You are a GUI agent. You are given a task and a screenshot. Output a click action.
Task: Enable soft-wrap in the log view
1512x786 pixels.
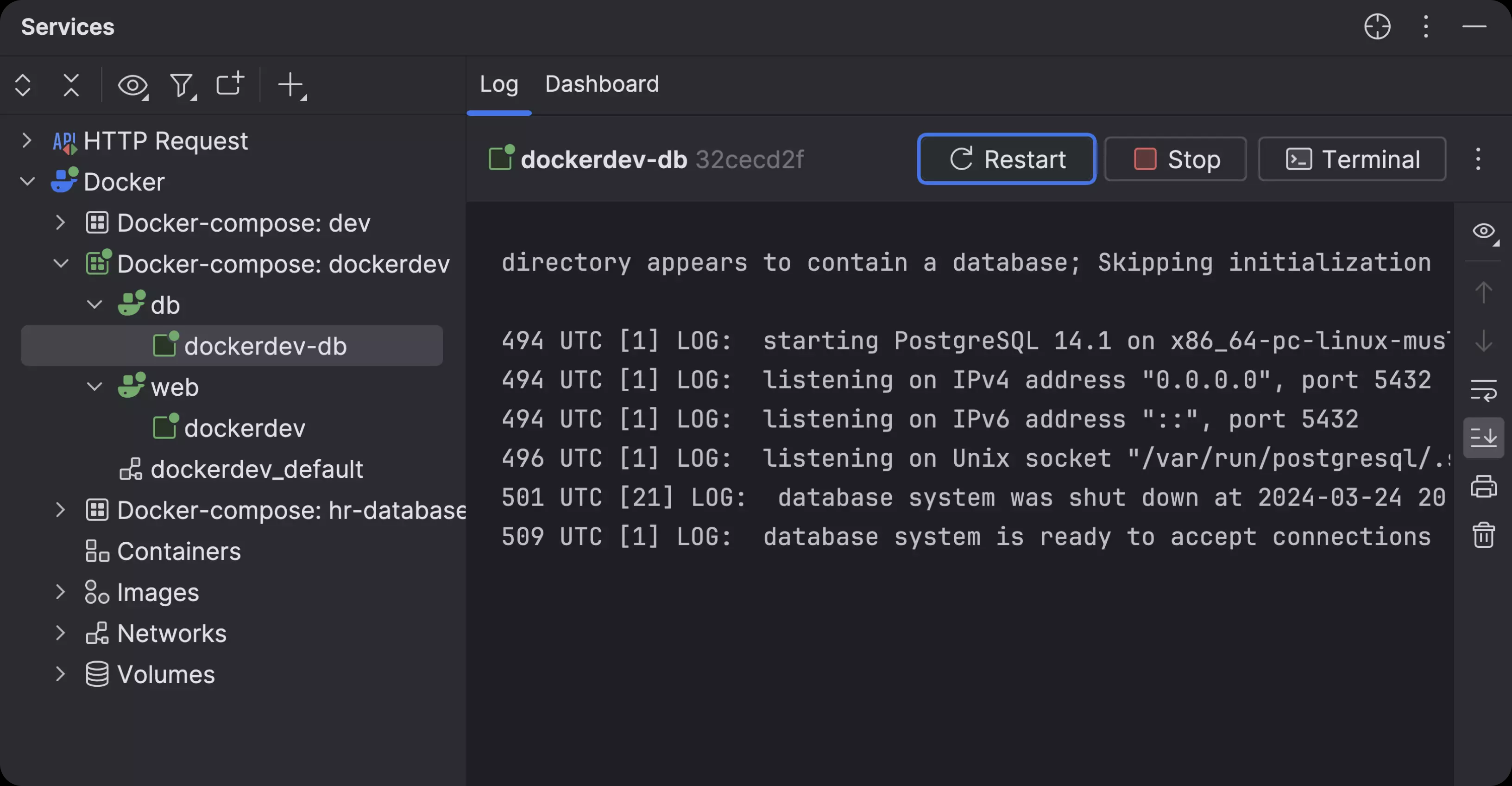[x=1484, y=389]
